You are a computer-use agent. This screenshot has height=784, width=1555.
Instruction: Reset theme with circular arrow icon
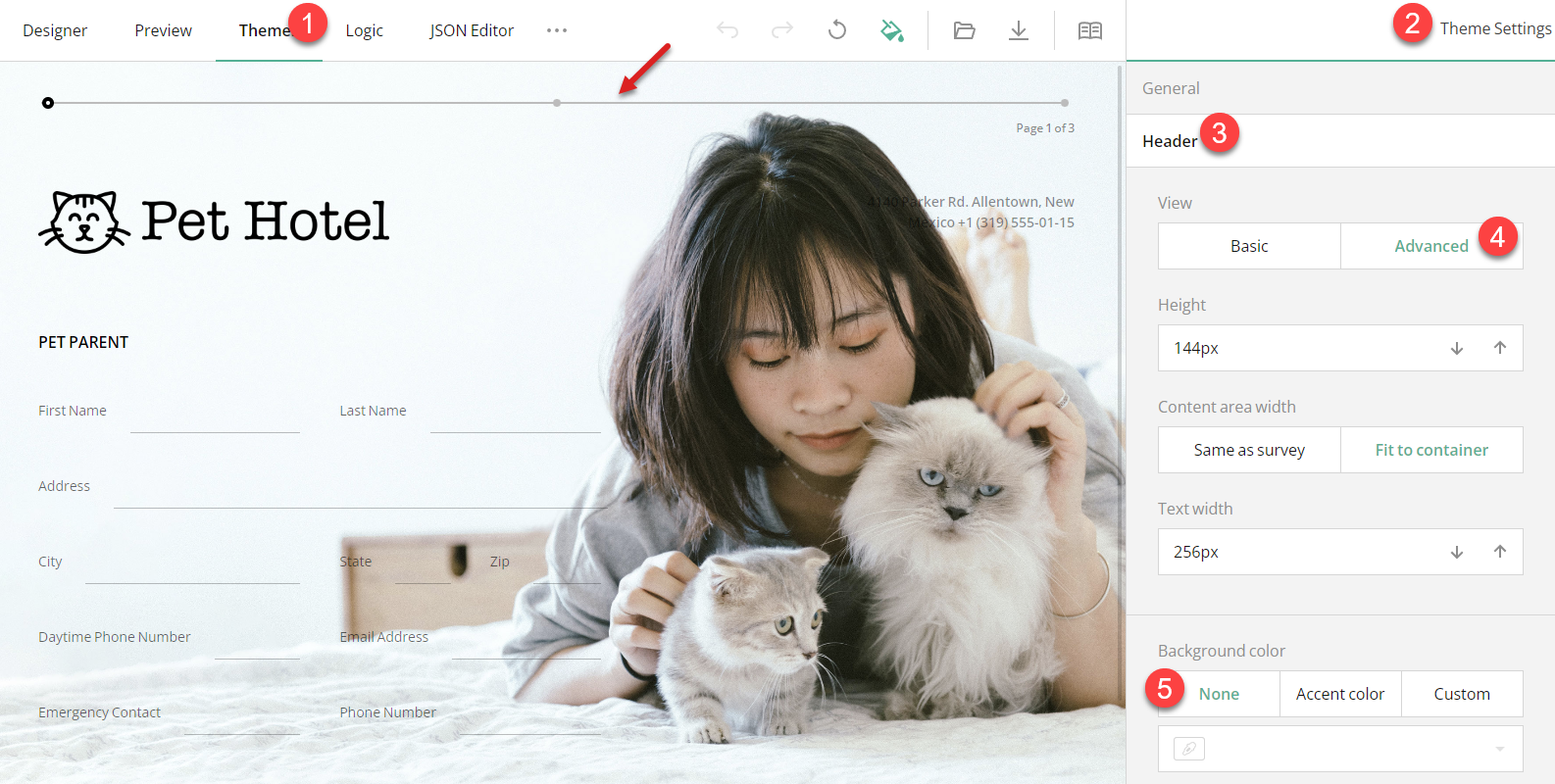[836, 30]
